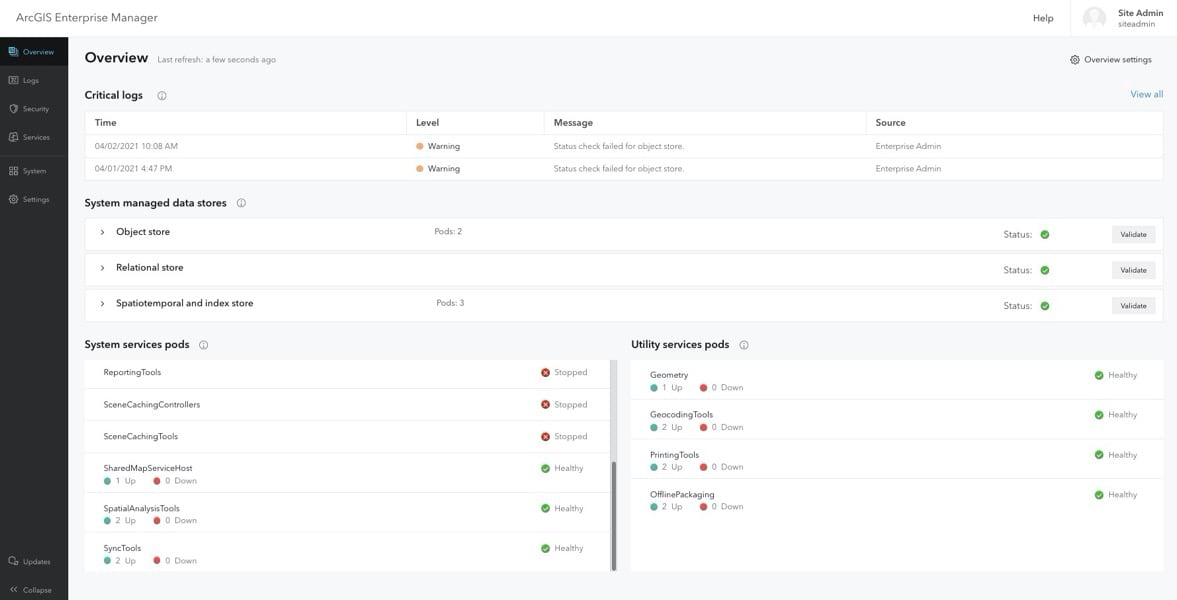Go to Logs label in sidebar

31,80
